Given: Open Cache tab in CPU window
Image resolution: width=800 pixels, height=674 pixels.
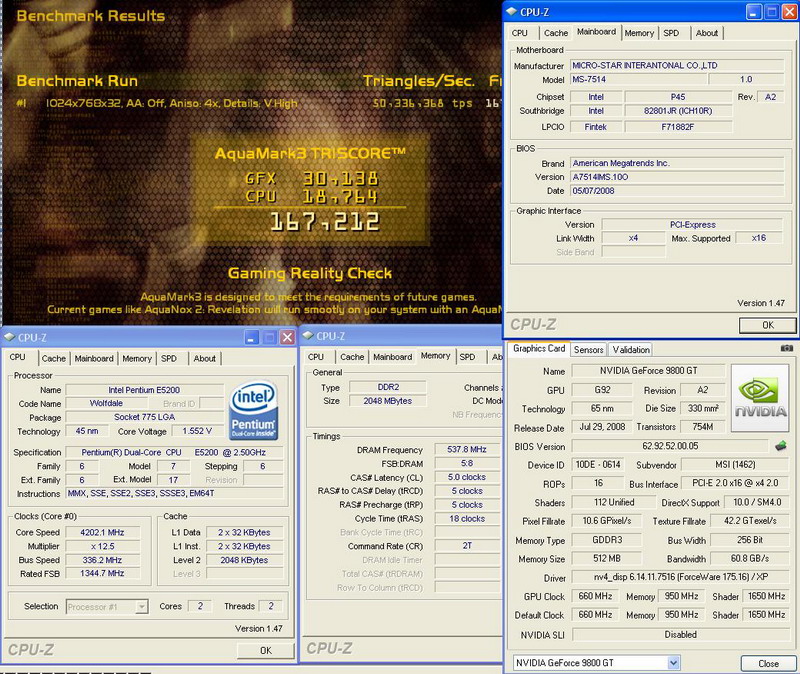Looking at the screenshot, I should [54, 358].
